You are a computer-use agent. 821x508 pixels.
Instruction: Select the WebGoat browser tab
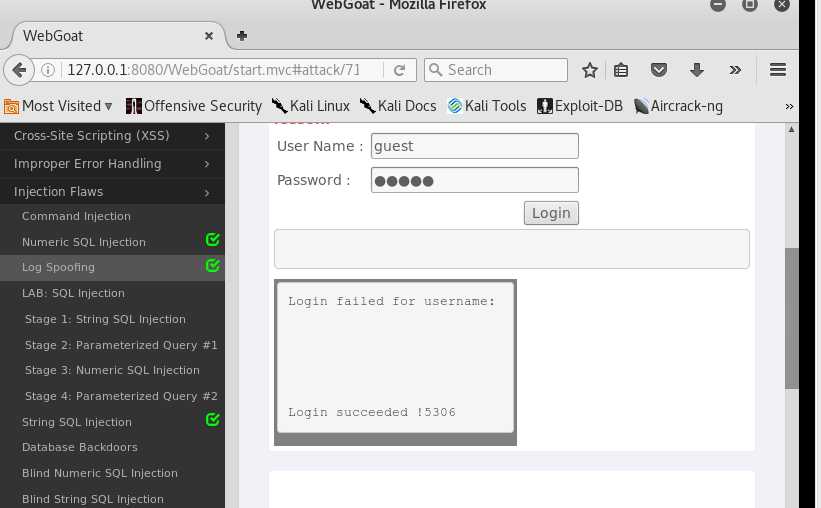(x=118, y=36)
